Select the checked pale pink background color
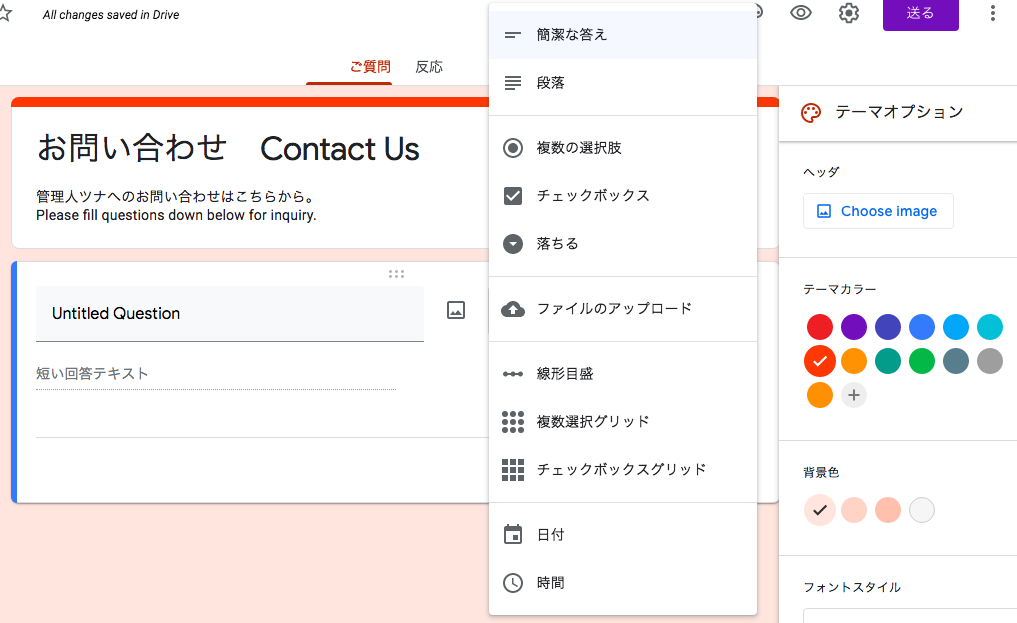 (819, 510)
